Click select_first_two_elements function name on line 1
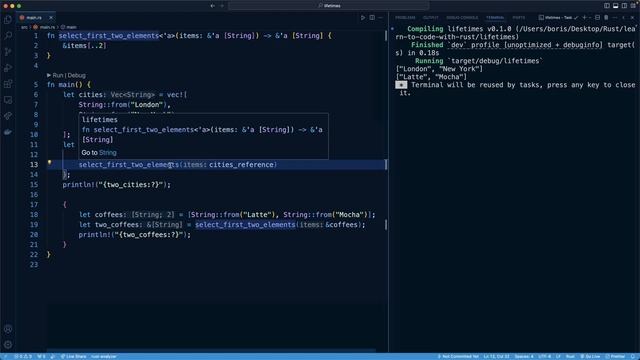The height and width of the screenshot is (360, 640). (x=109, y=36)
